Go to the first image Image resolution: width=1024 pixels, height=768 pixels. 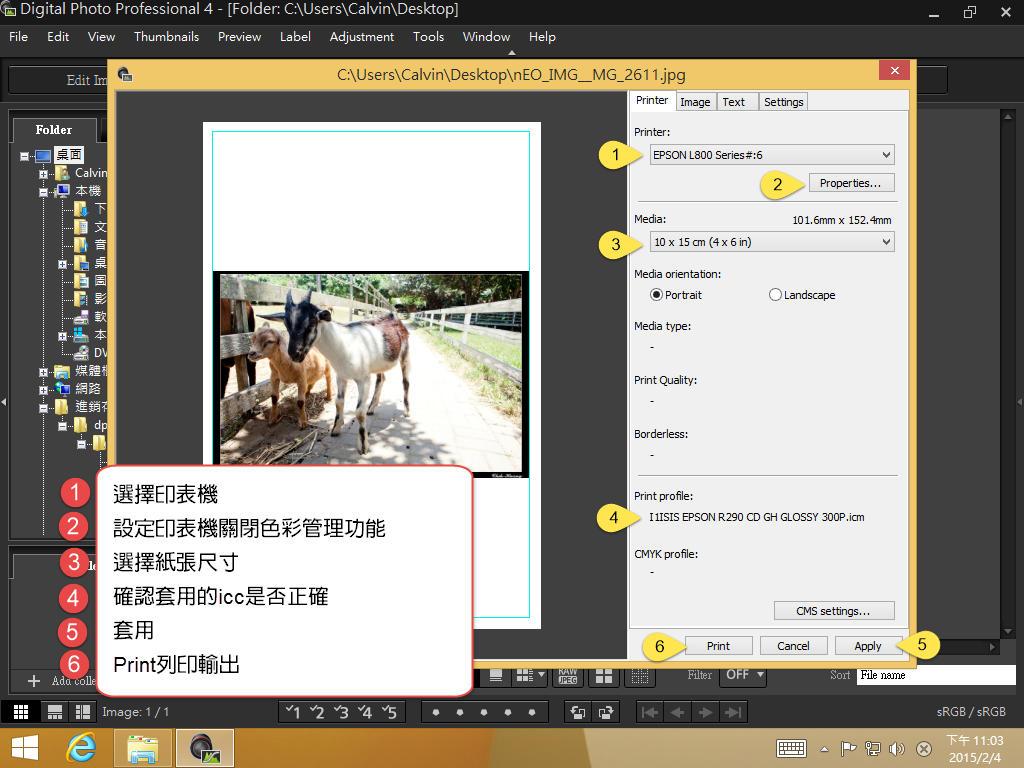click(650, 712)
